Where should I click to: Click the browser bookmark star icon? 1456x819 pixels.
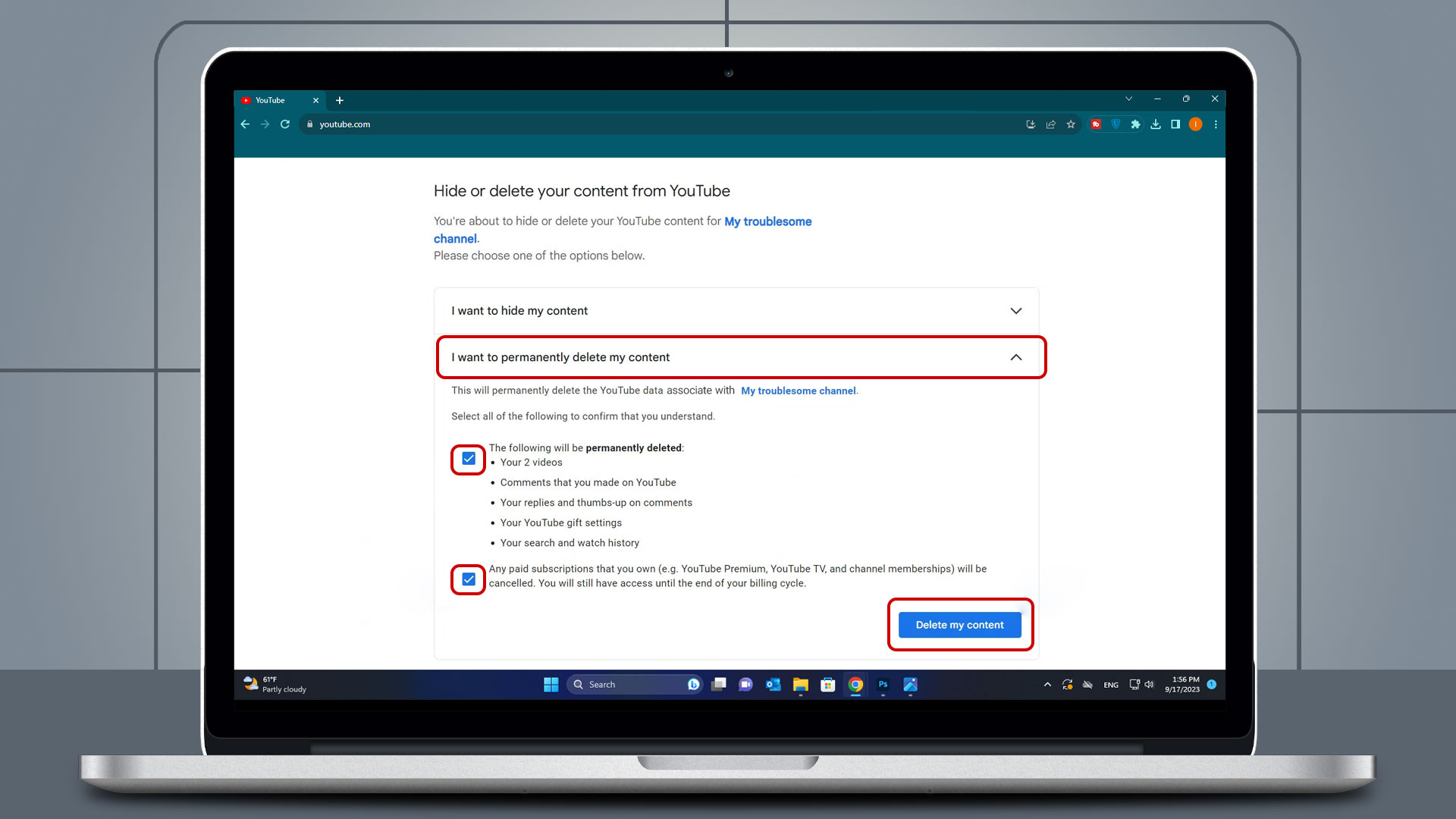coord(1071,124)
